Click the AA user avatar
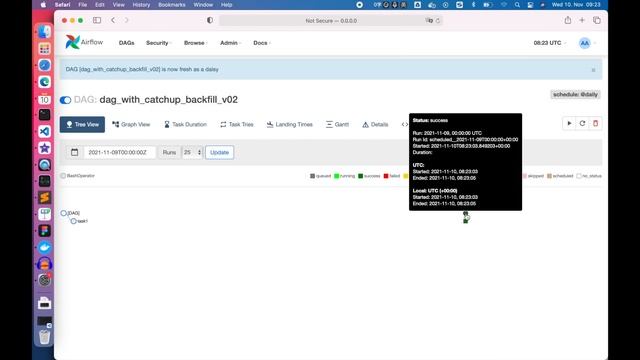Viewport: 640px width, 360px height. click(x=584, y=43)
